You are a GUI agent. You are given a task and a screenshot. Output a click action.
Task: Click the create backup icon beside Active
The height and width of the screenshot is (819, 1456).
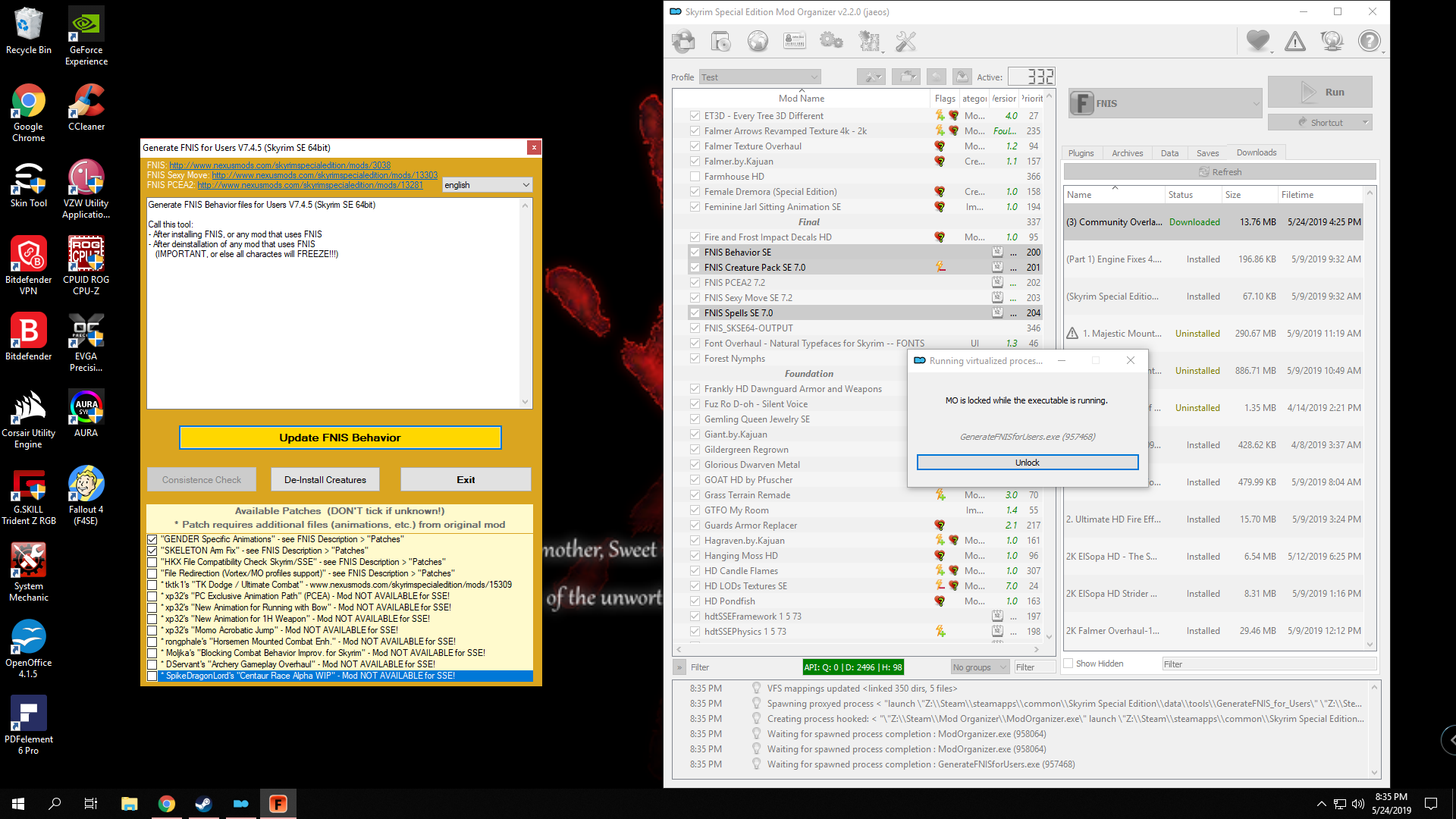tap(962, 77)
